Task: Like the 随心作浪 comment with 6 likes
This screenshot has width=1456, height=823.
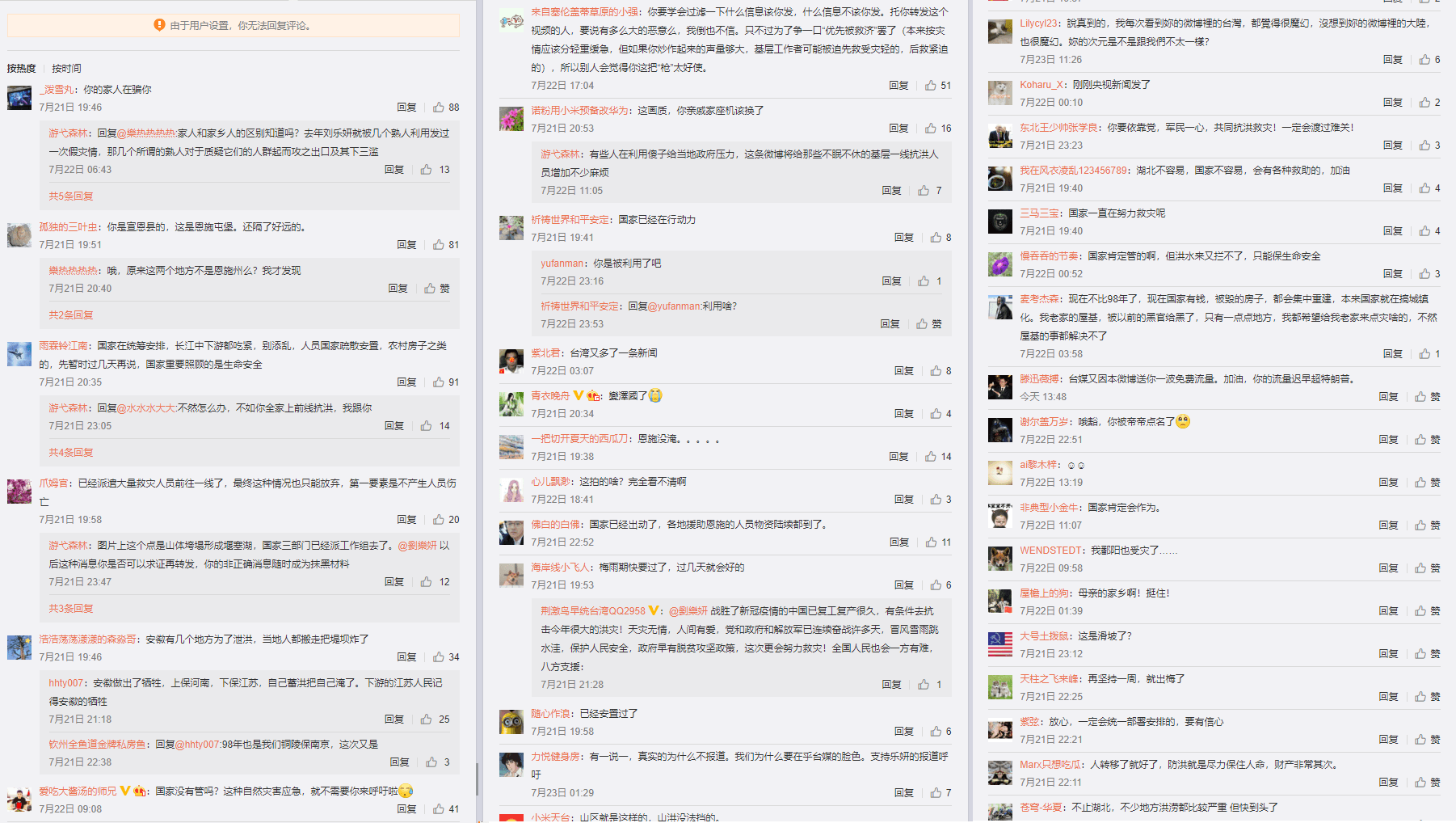Action: [x=936, y=731]
